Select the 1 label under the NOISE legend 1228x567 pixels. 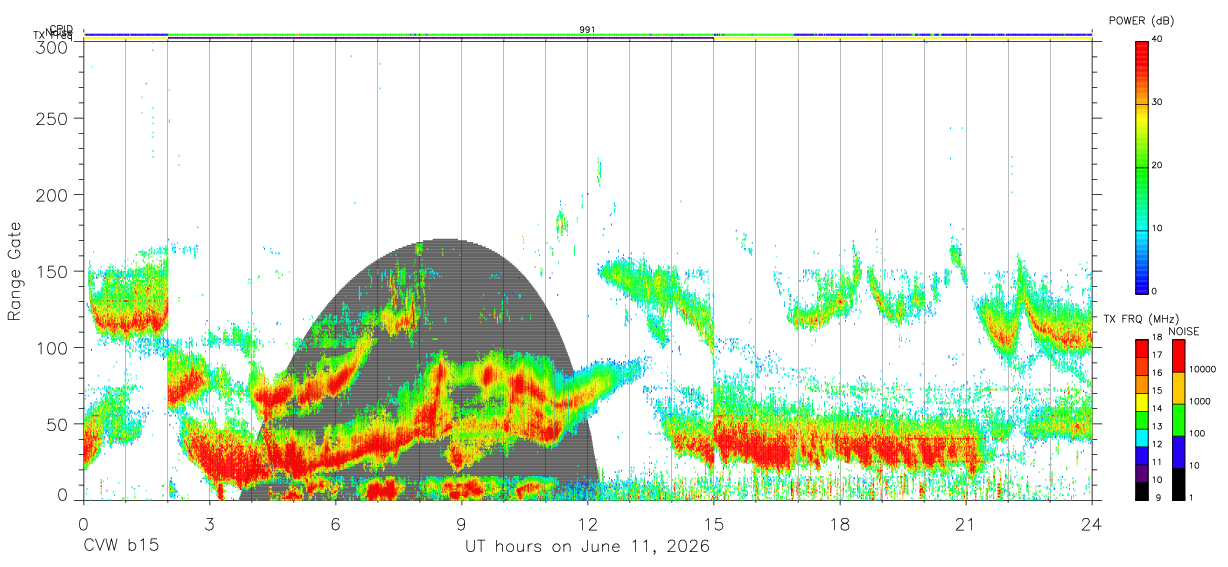point(1192,498)
